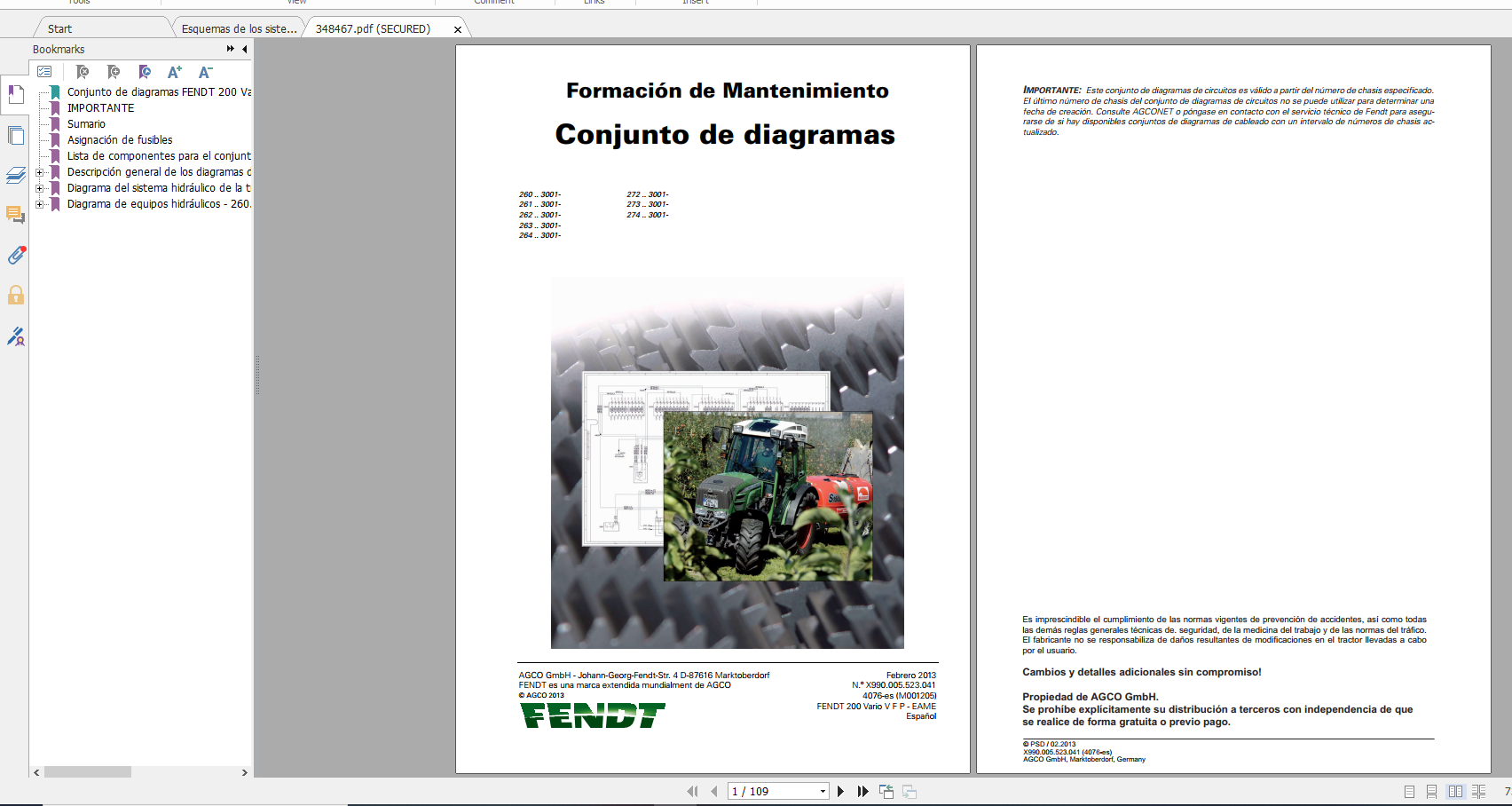Switch to 'Esquemas de los siste...' tab
This screenshot has height=806, width=1512.
[x=239, y=28]
